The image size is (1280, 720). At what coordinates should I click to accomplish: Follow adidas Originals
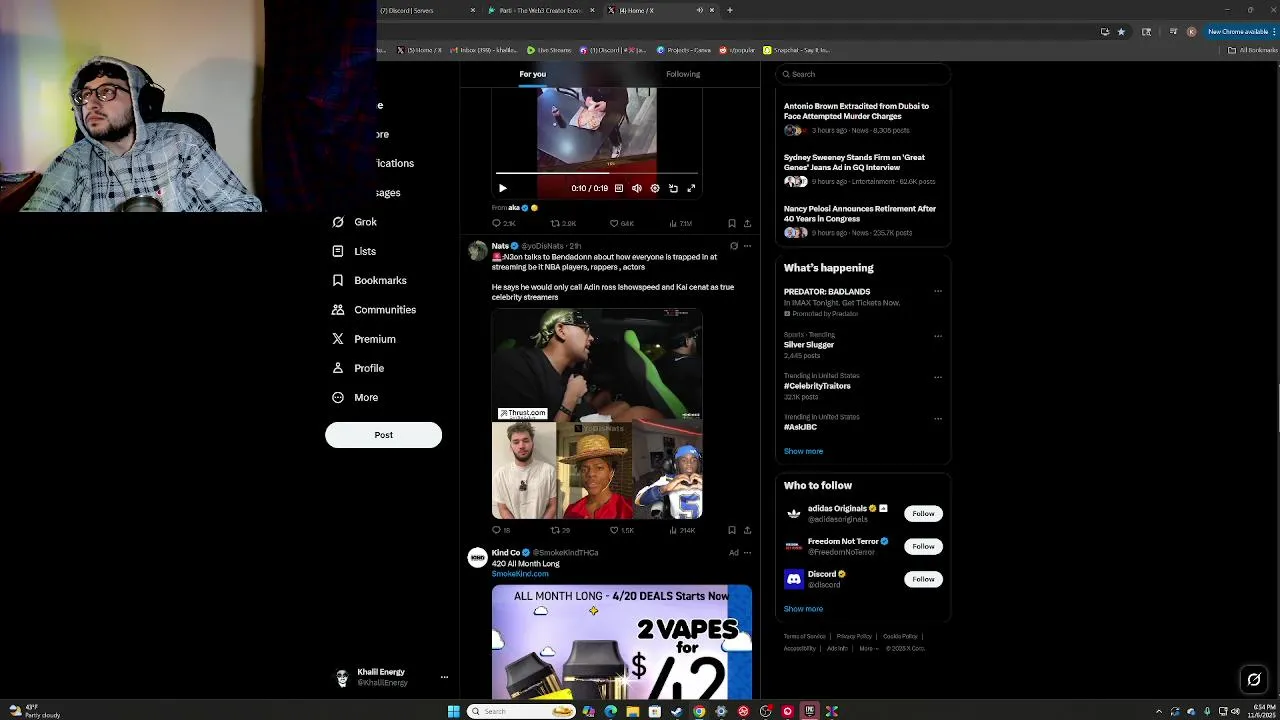[923, 514]
